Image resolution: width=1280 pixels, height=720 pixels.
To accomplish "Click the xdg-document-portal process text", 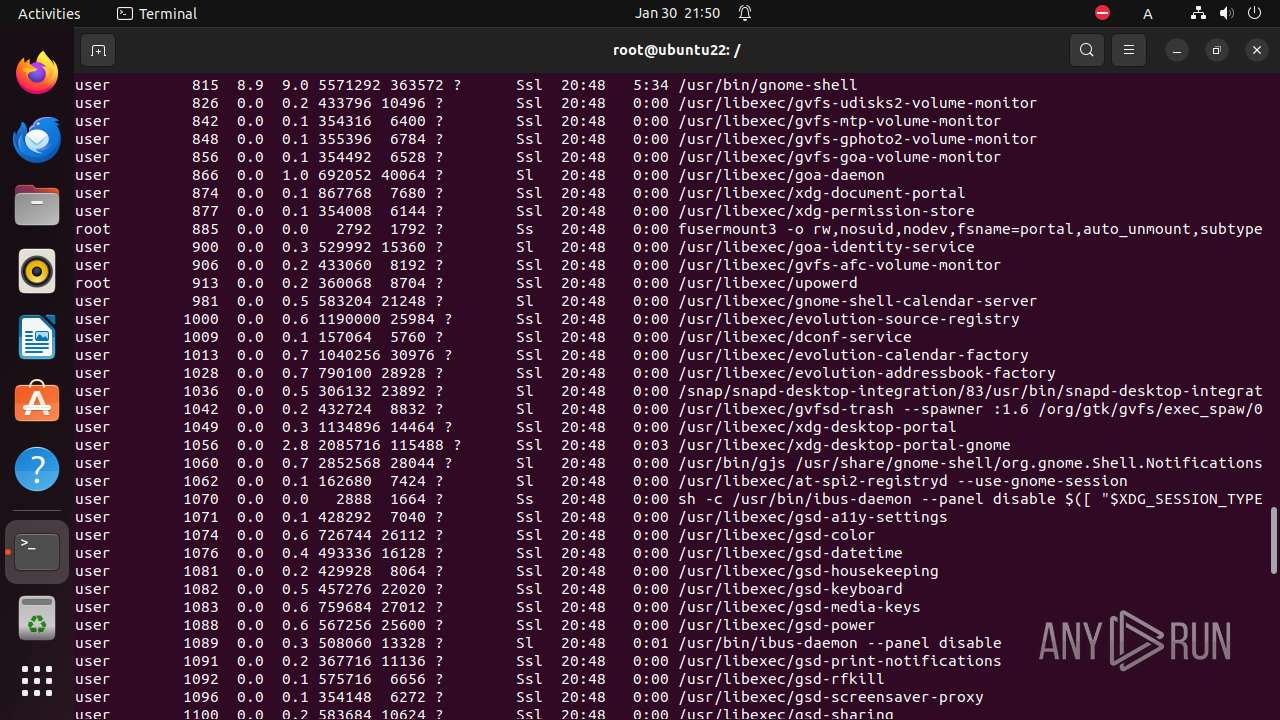I will pos(821,193).
